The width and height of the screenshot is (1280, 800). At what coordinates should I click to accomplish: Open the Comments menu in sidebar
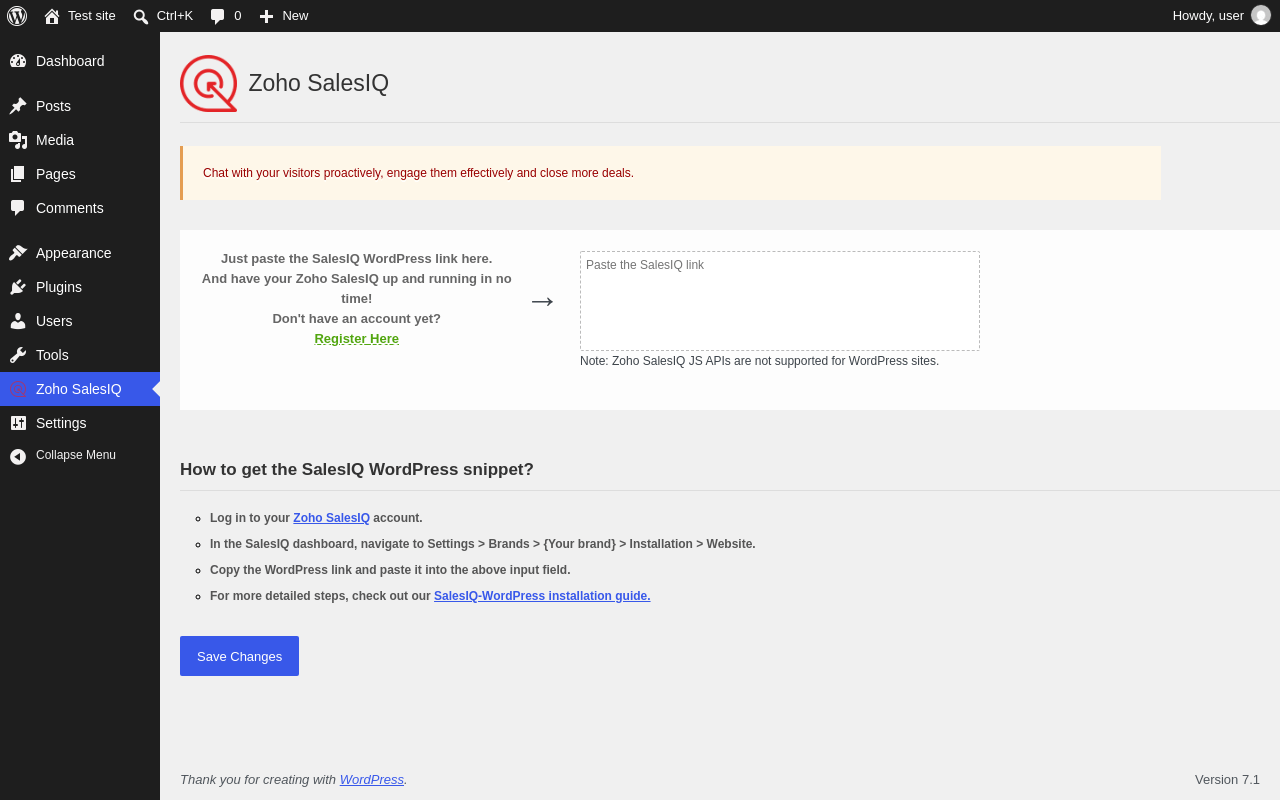pyautogui.click(x=80, y=208)
